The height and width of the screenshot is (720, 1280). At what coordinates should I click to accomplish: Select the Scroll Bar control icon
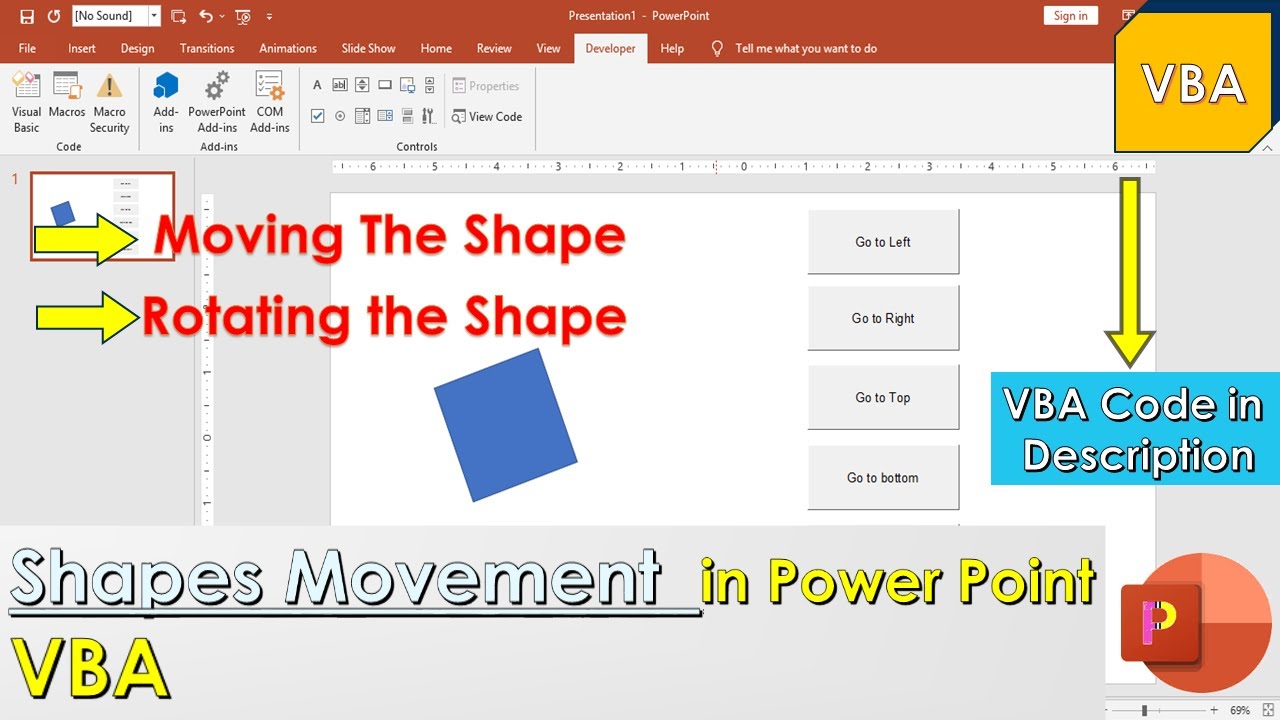point(430,85)
